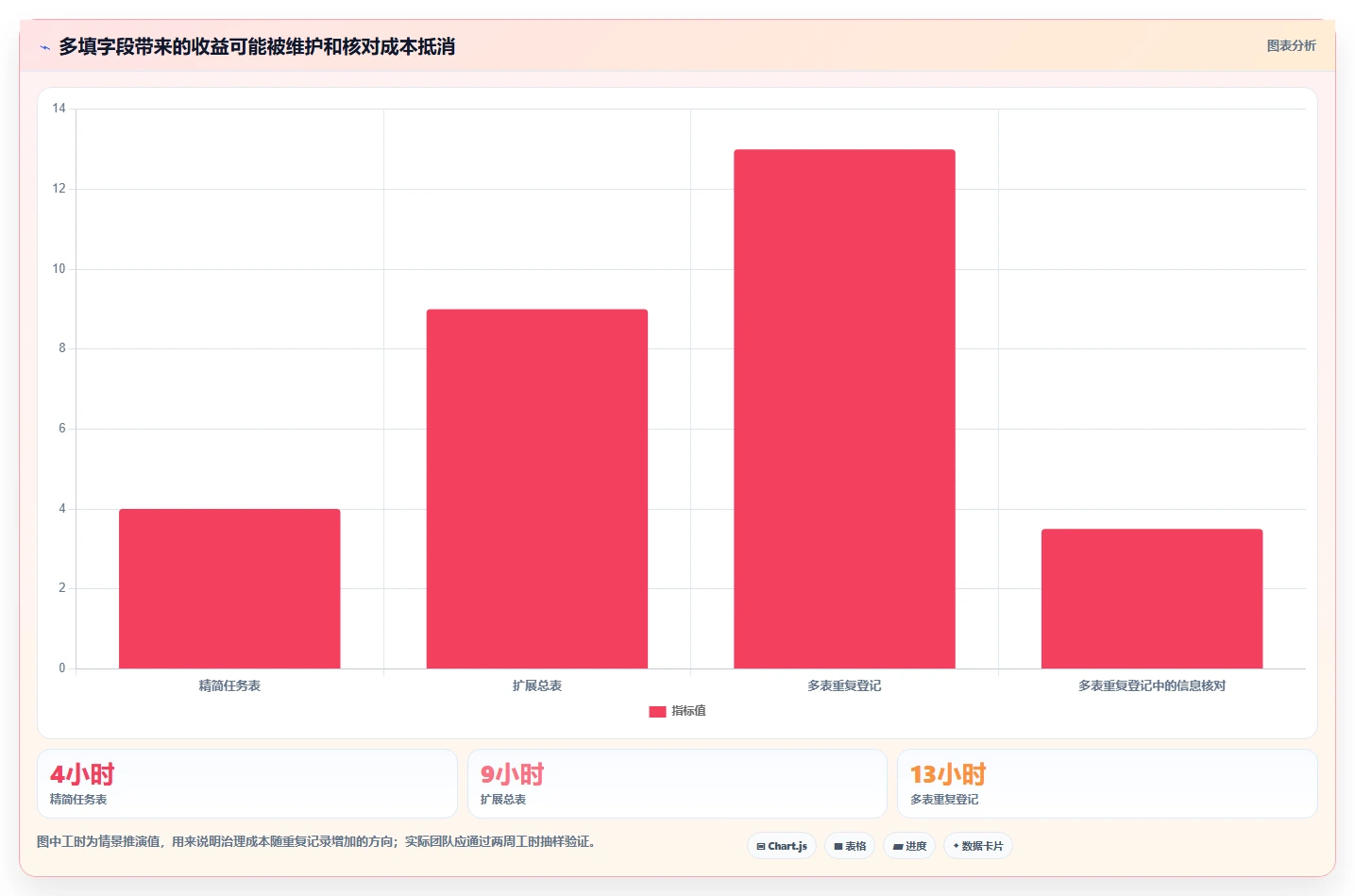Image resolution: width=1355 pixels, height=896 pixels.
Task: Click the 13小时 value in the data card
Action: [x=948, y=775]
